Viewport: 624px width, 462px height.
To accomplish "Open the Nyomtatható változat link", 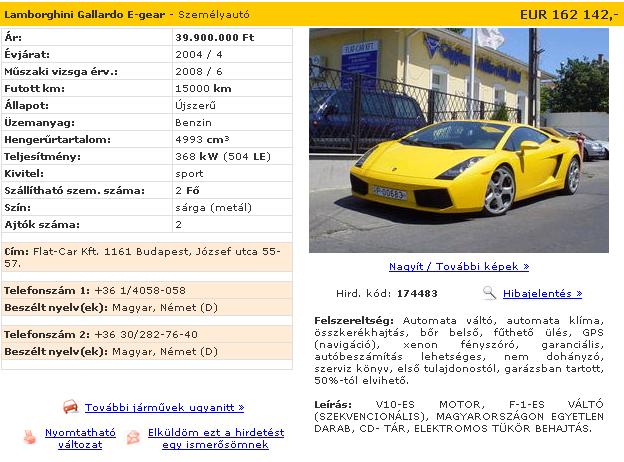I will 80,438.
